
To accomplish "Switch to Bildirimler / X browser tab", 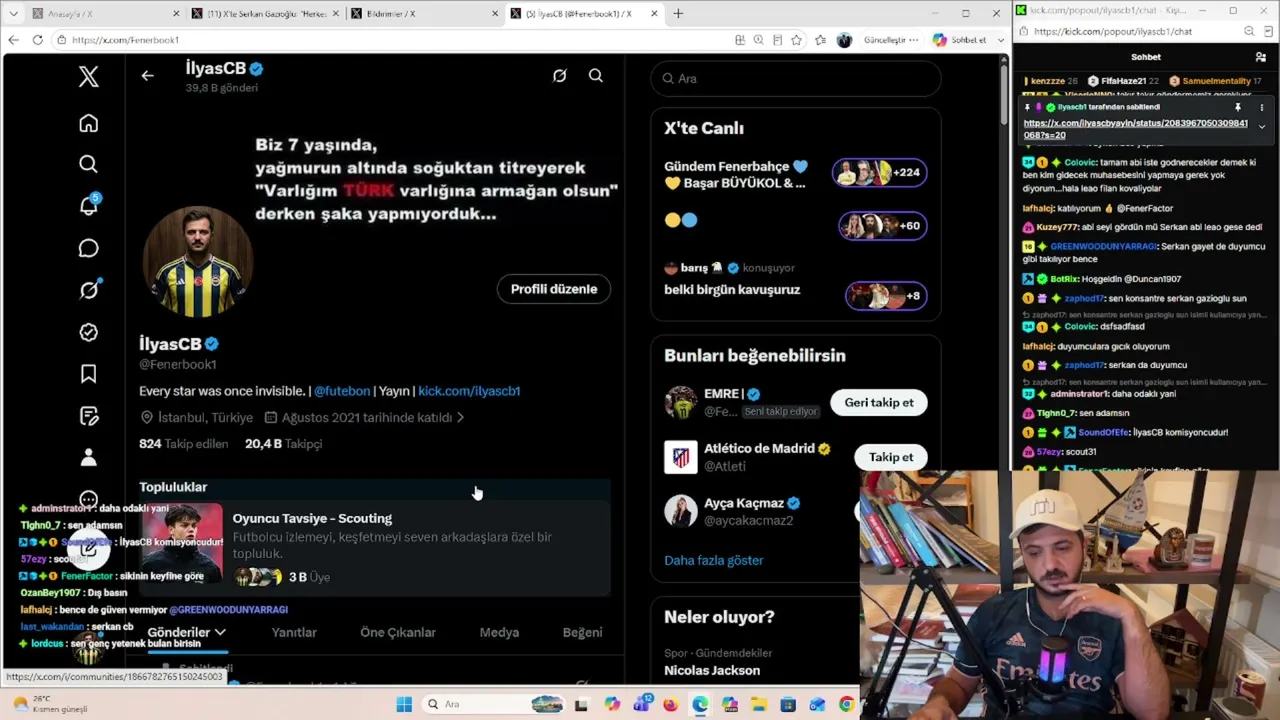I will [x=424, y=13].
